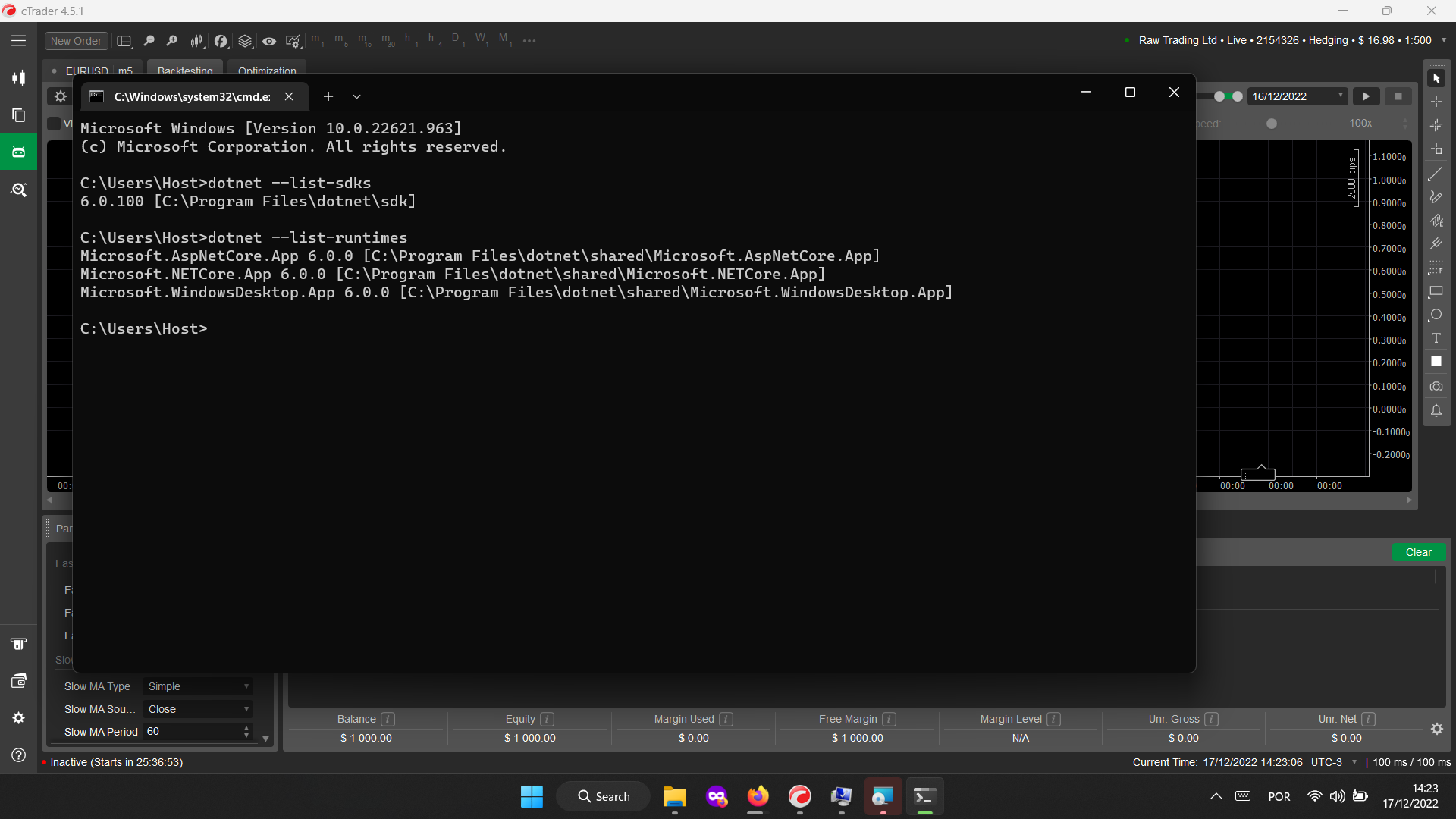Open the candlestick chart type selector
1456x819 pixels.
pyautogui.click(x=196, y=41)
